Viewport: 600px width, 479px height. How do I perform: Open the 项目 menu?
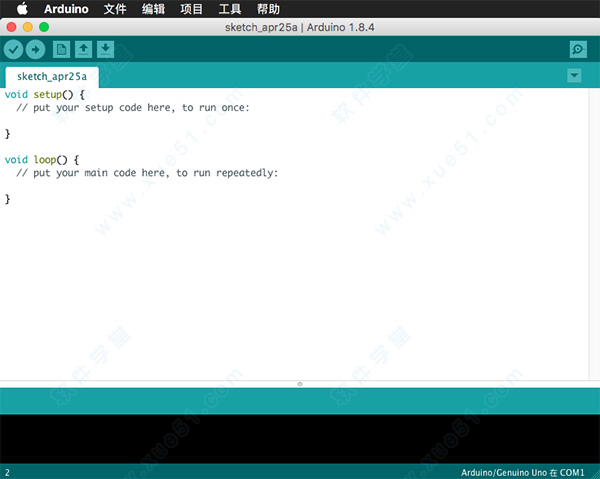pyautogui.click(x=191, y=9)
